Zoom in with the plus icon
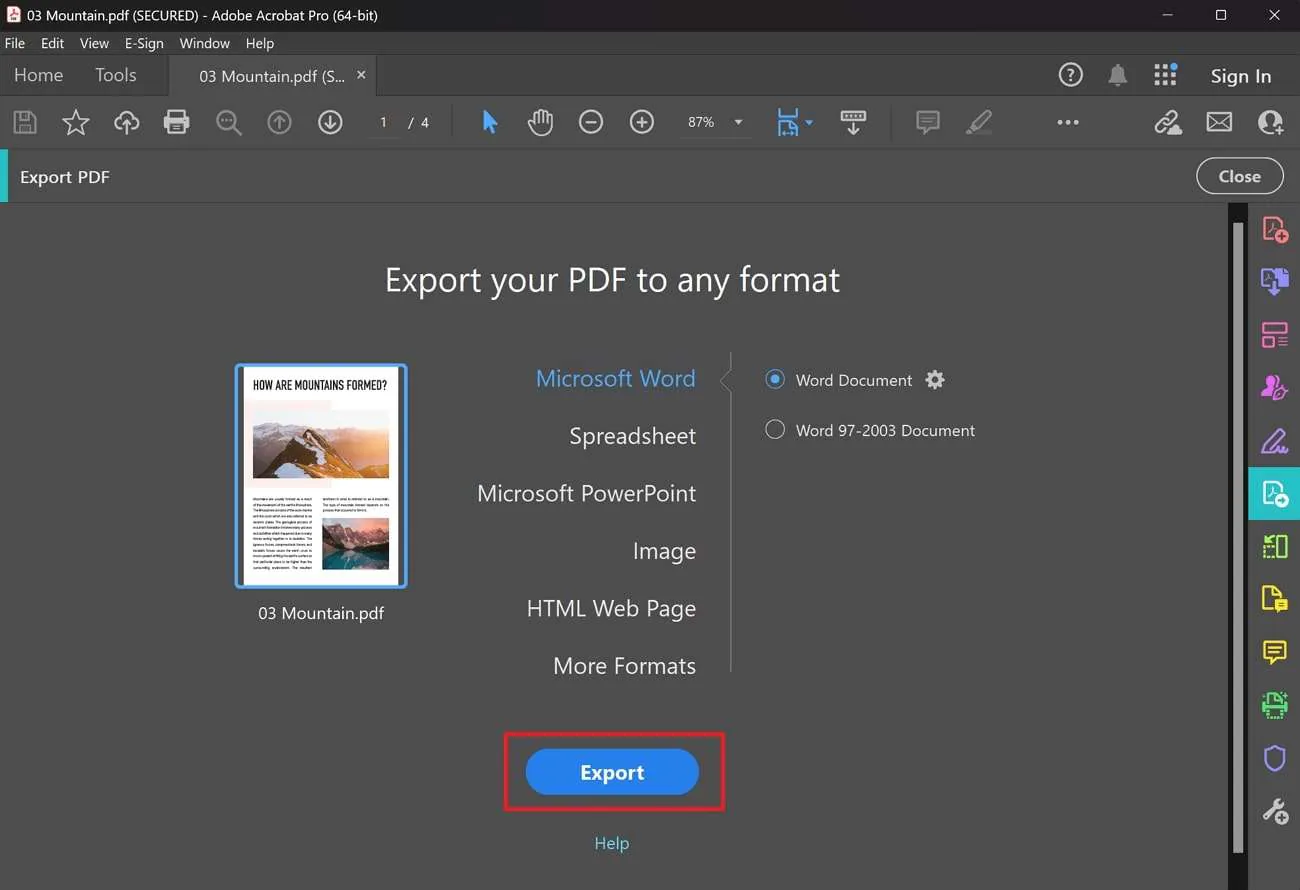 point(642,122)
